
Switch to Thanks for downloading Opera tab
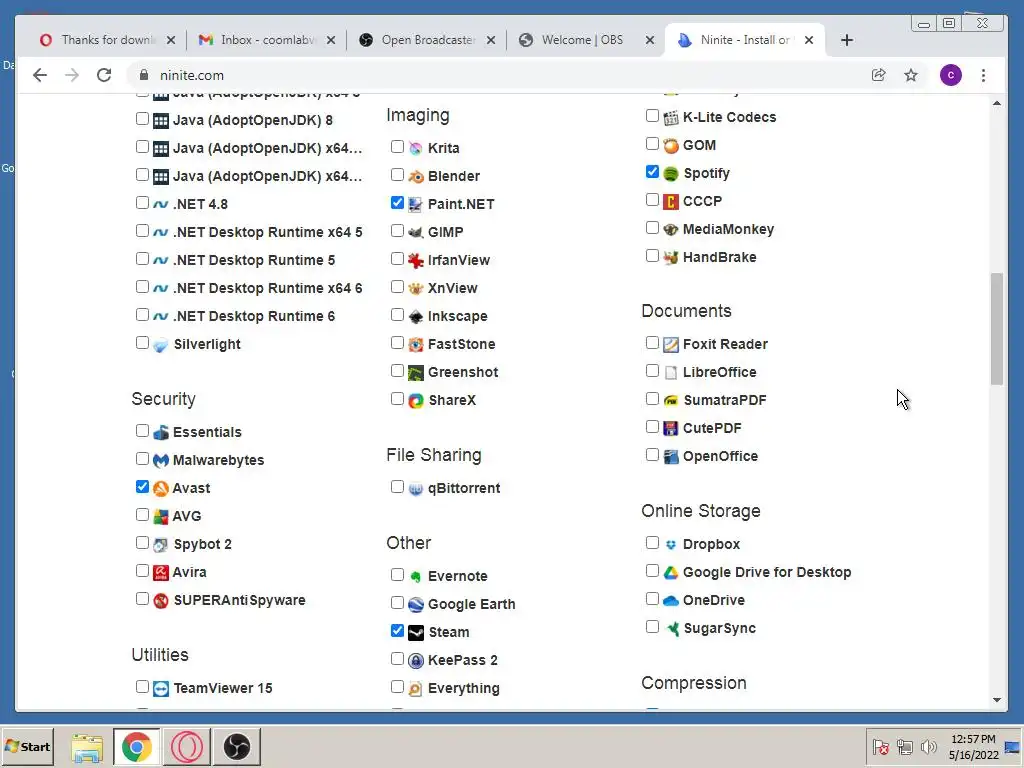(x=107, y=40)
